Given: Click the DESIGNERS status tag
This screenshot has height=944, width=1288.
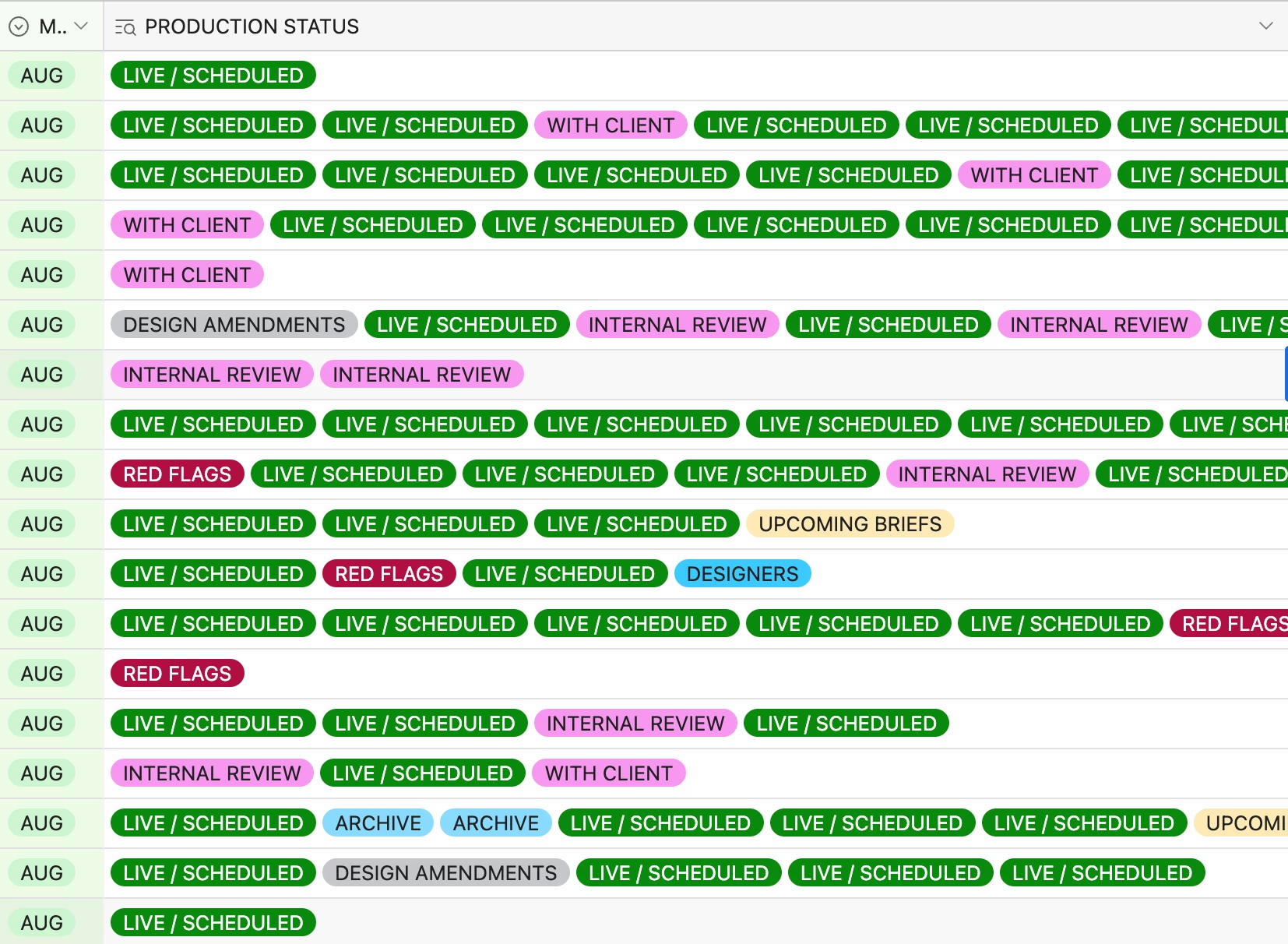Looking at the screenshot, I should 743,574.
